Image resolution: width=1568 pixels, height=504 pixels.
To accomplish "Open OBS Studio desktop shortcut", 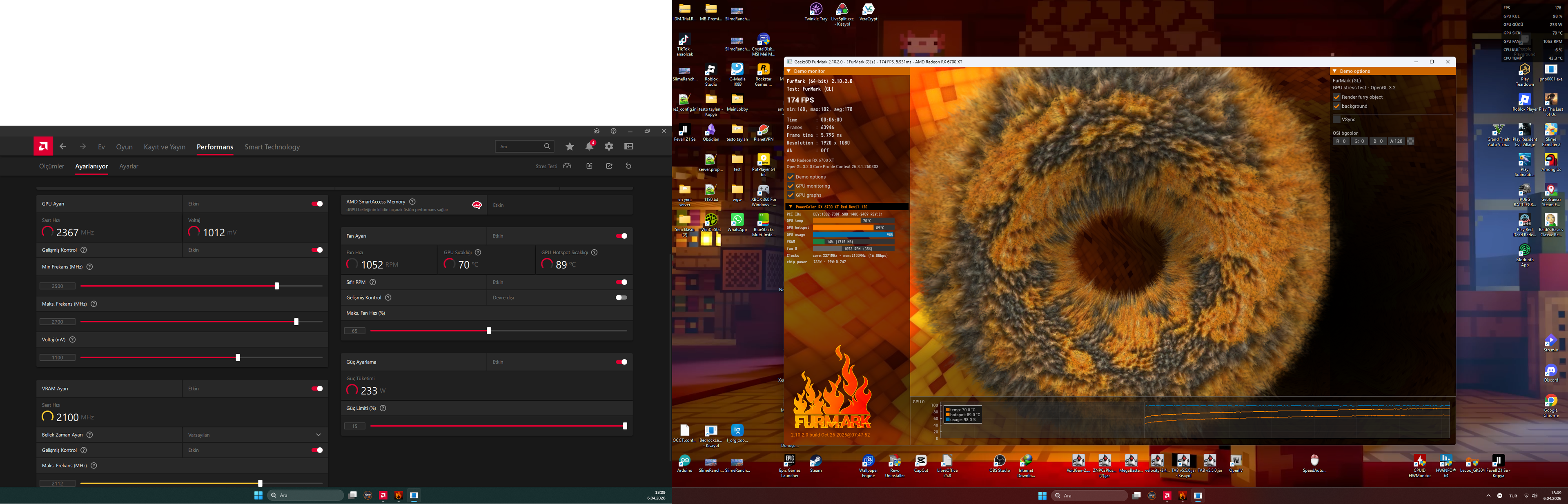I will click(1000, 464).
